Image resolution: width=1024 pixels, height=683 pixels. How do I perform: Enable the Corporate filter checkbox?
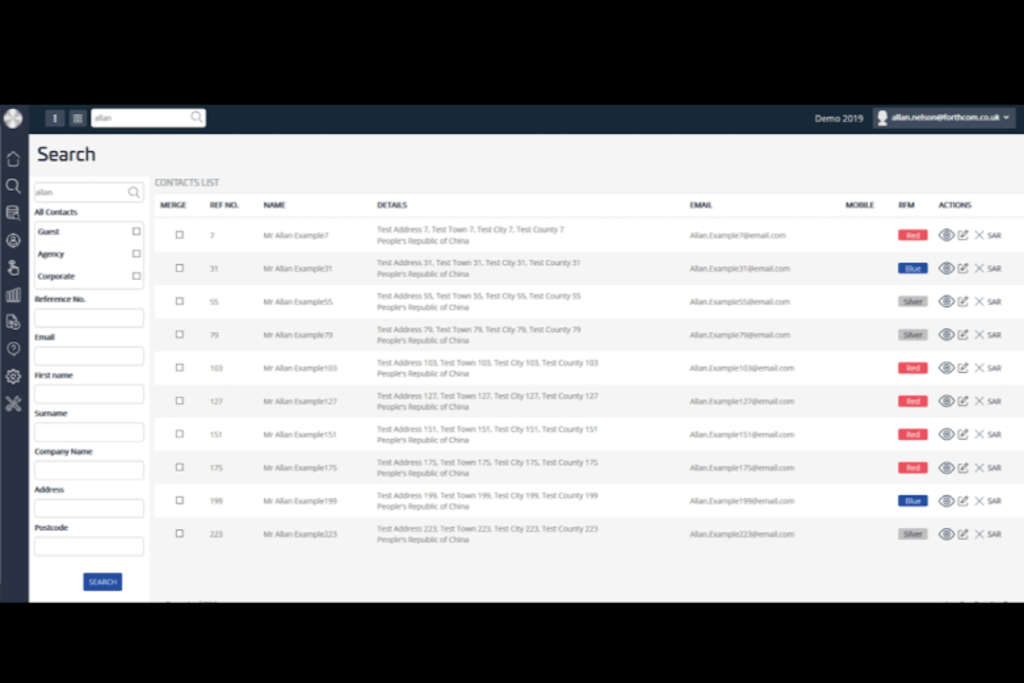pos(136,277)
